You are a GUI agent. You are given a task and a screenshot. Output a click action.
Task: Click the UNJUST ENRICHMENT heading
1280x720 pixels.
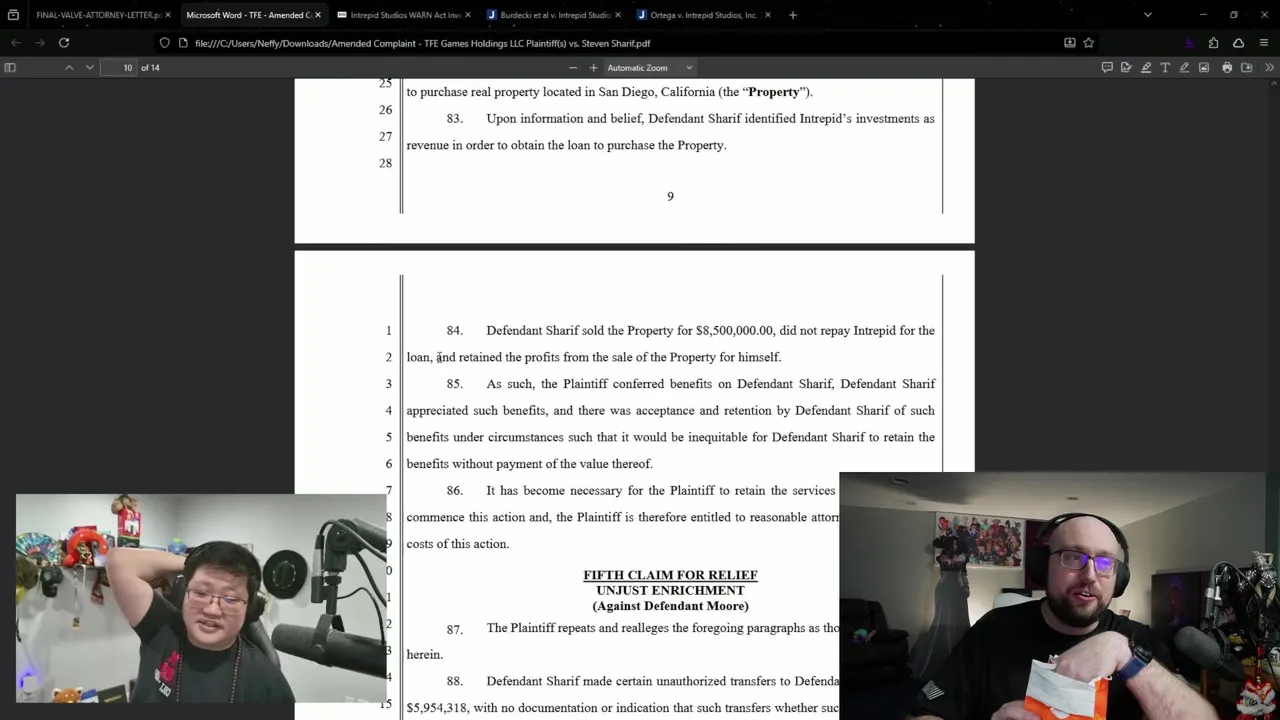coord(670,590)
